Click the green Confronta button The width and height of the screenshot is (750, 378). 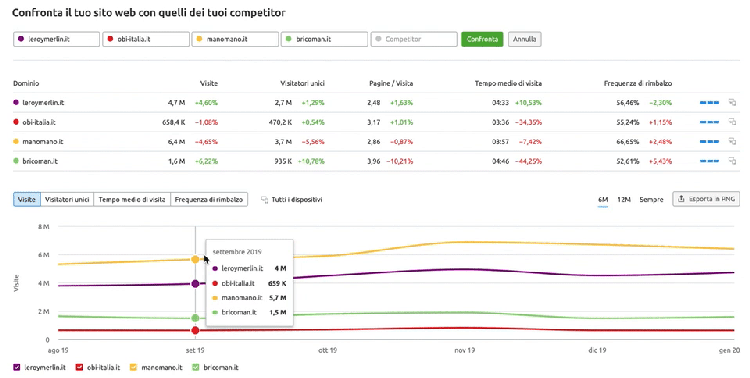pos(482,39)
